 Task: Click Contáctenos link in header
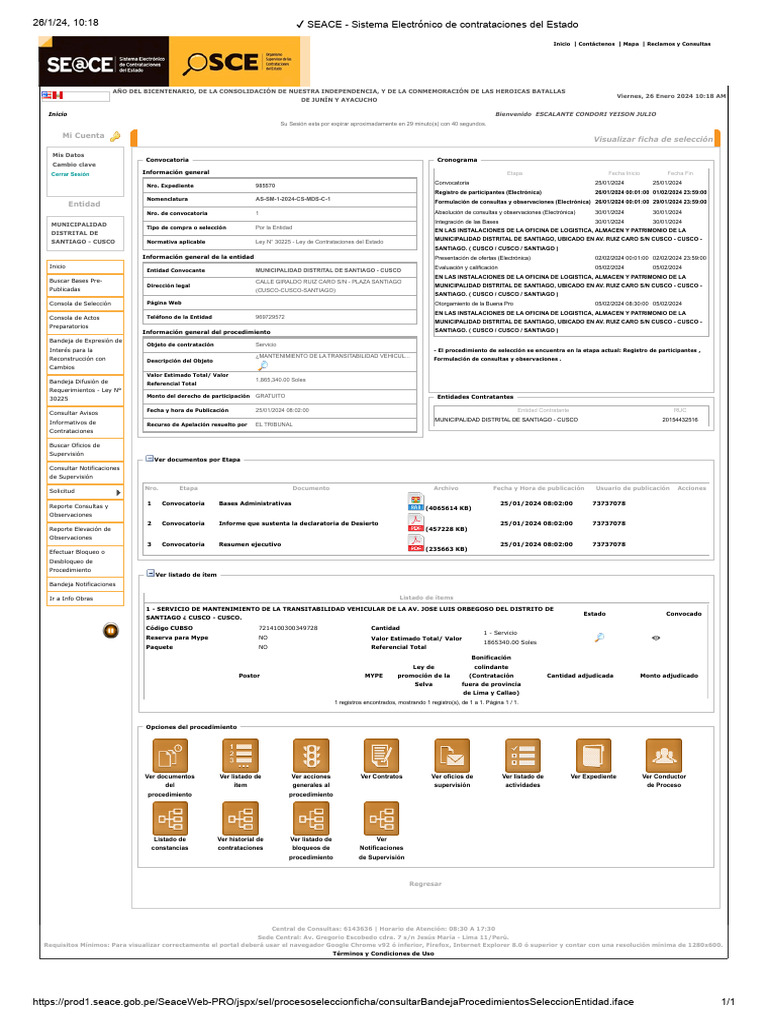(596, 44)
